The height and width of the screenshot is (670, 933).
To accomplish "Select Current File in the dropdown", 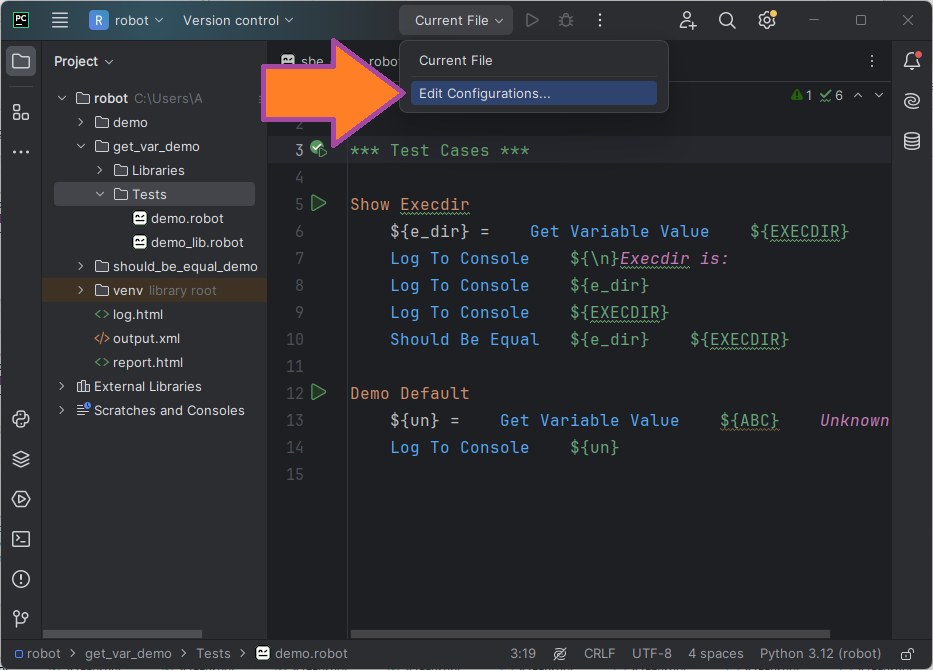I will [x=534, y=61].
